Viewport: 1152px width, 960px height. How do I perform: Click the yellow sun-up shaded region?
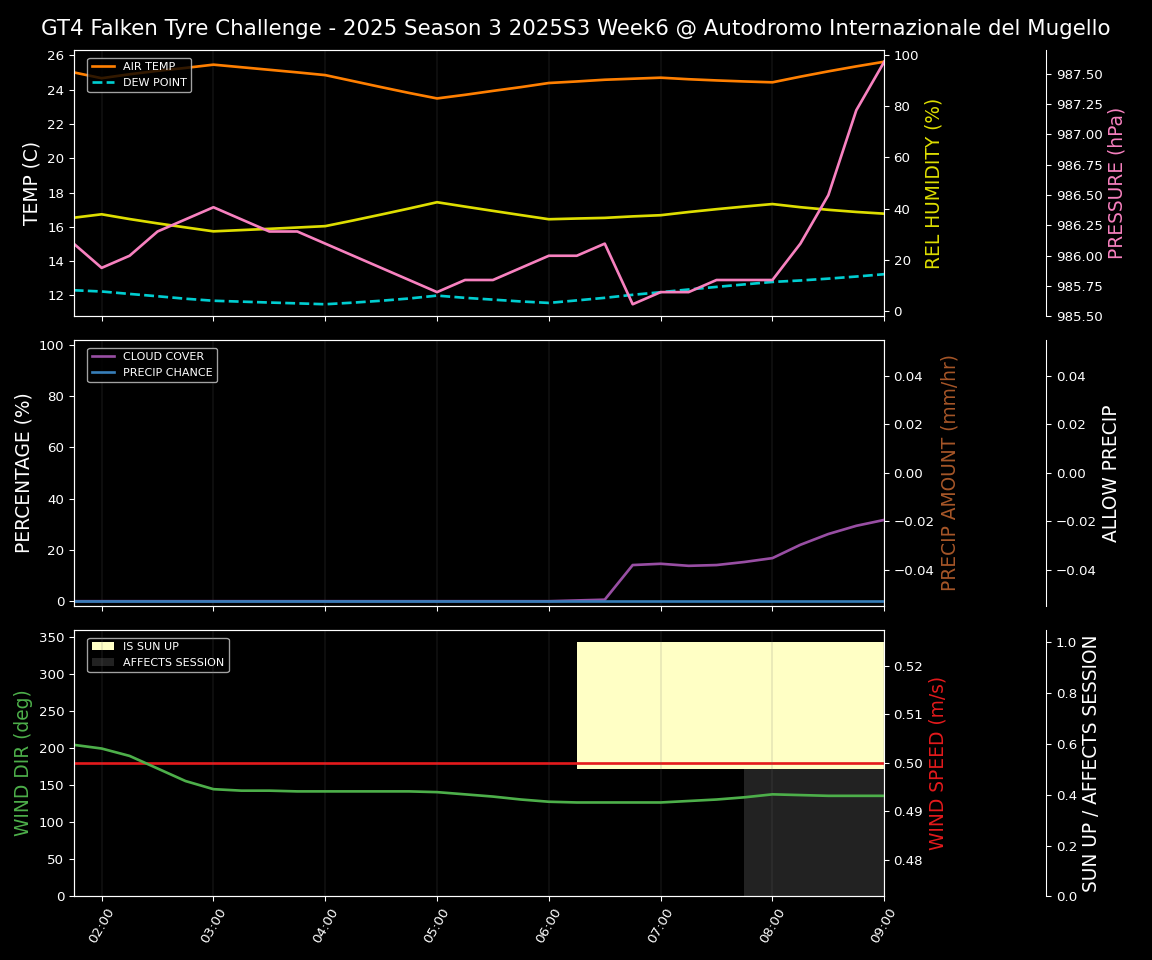(730, 705)
